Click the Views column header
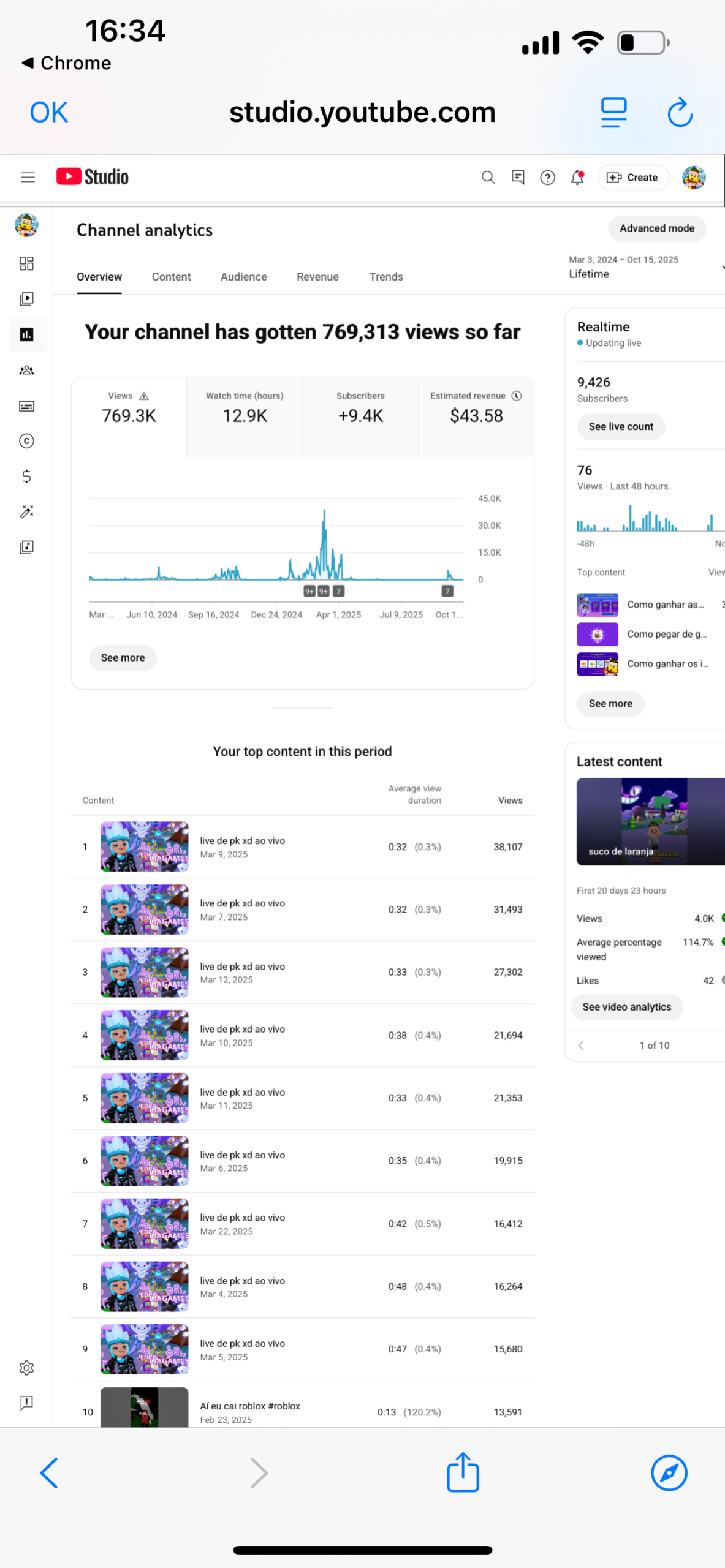725x1568 pixels. coord(510,801)
